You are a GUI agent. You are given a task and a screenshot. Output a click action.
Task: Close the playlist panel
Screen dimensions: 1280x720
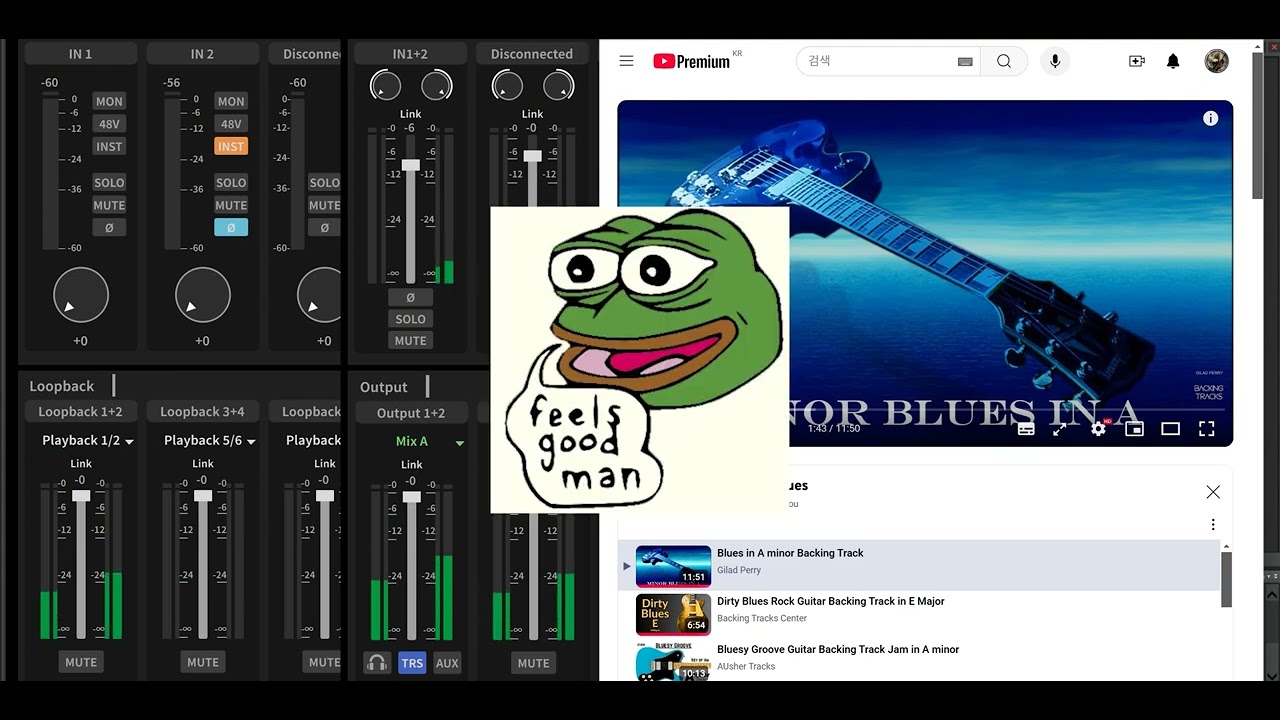pyautogui.click(x=1213, y=492)
